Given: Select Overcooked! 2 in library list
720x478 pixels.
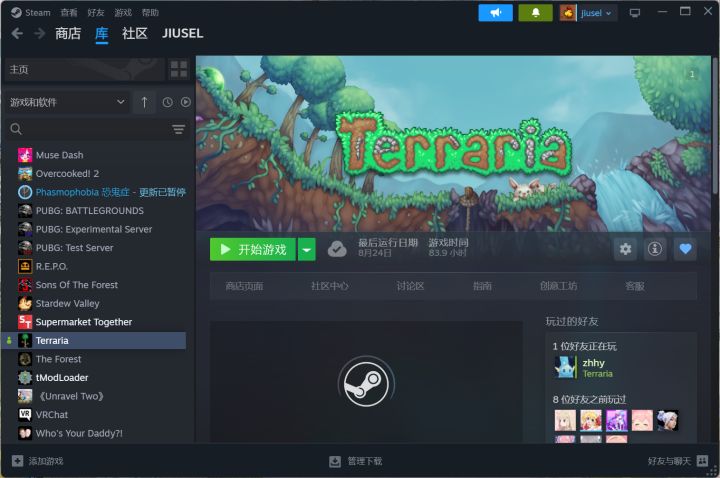Looking at the screenshot, I should 101,174.
